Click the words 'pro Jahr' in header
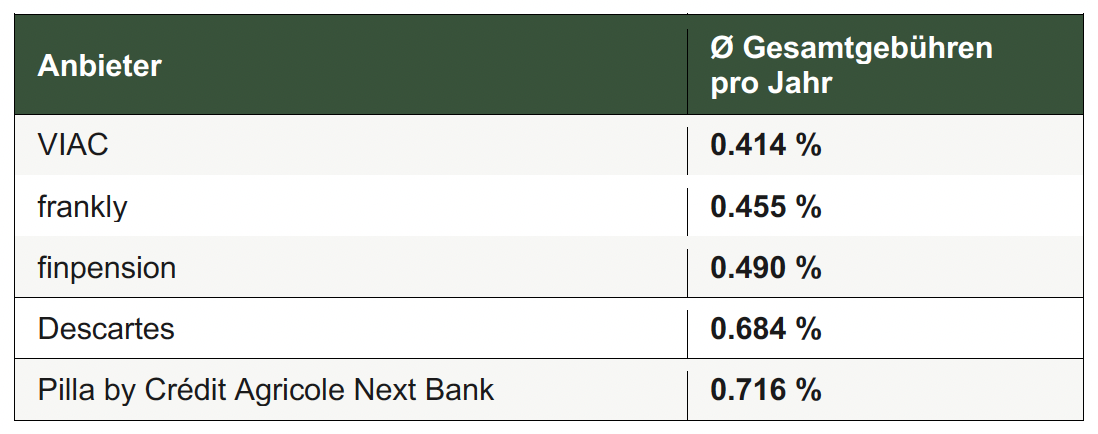Image resolution: width=1098 pixels, height=434 pixels. [x=771, y=84]
